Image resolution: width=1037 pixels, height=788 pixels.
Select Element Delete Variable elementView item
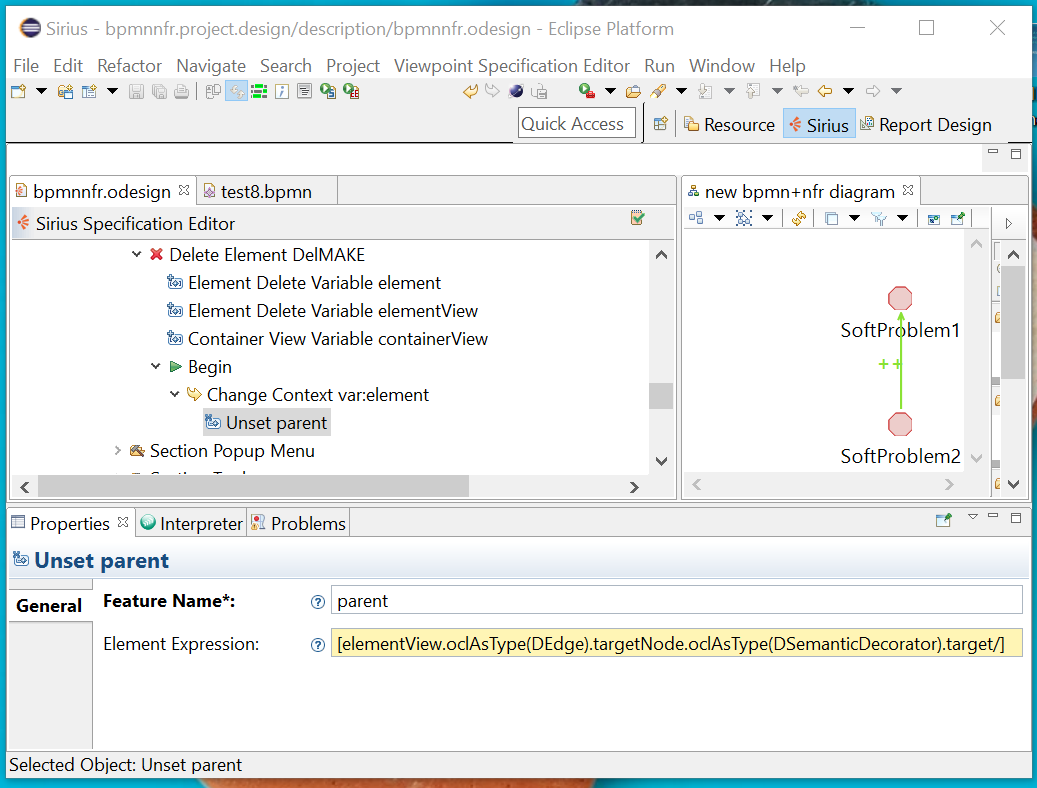[x=323, y=310]
